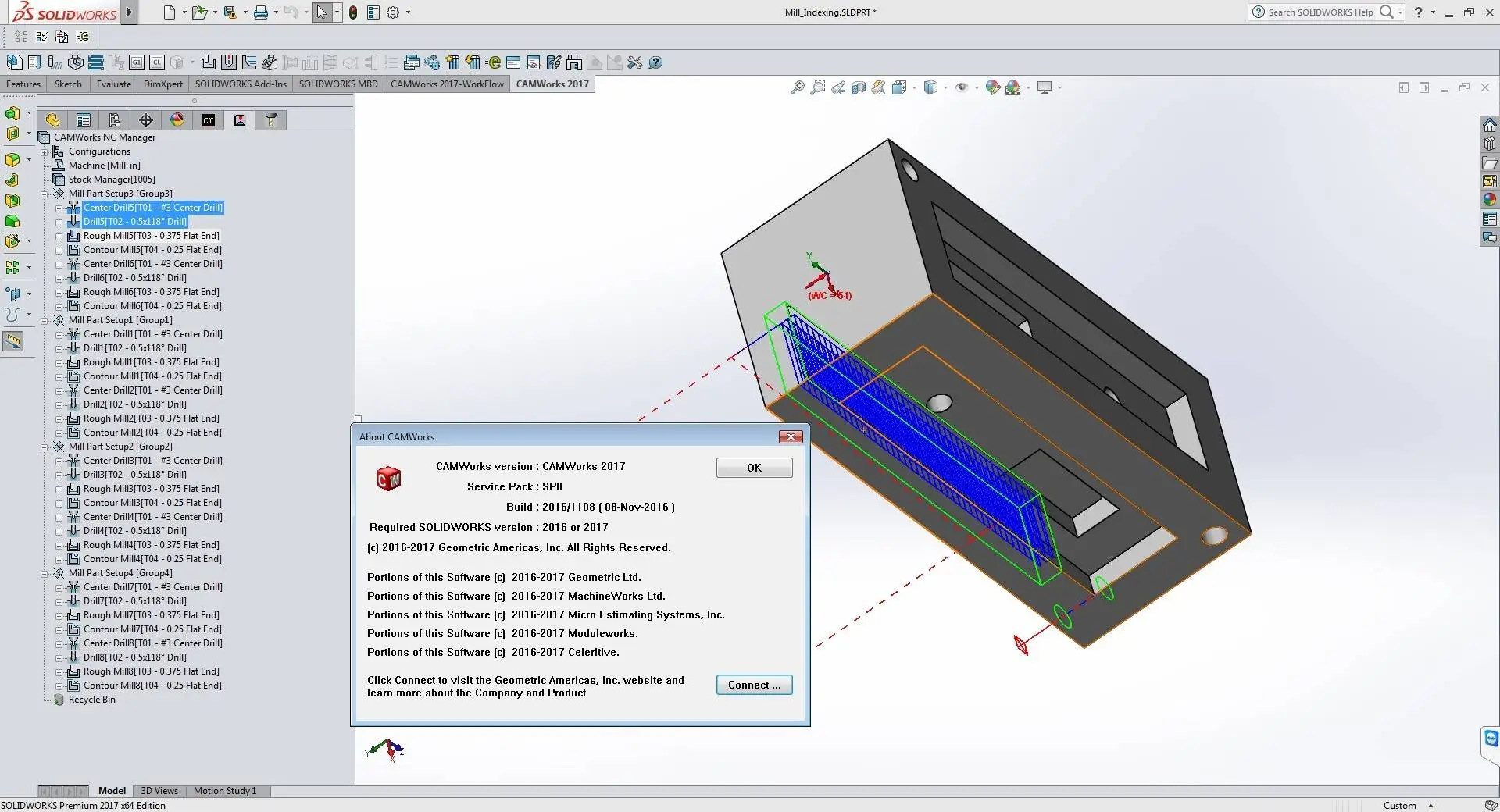Select Stock Manager[1005] in tree
The image size is (1500, 812).
112,180
